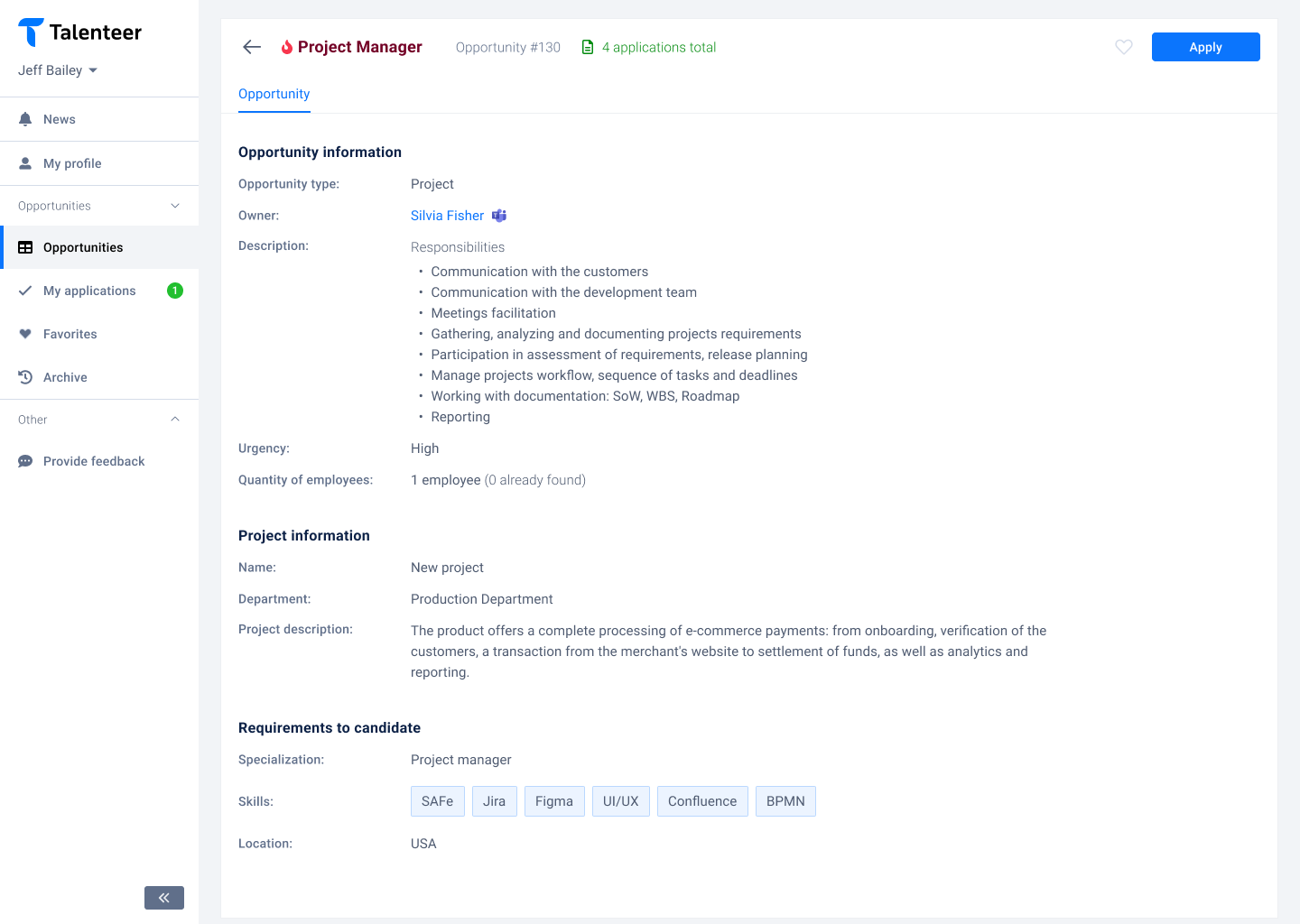Switch to the Opportunity tab
The width and height of the screenshot is (1300, 924).
coord(274,94)
